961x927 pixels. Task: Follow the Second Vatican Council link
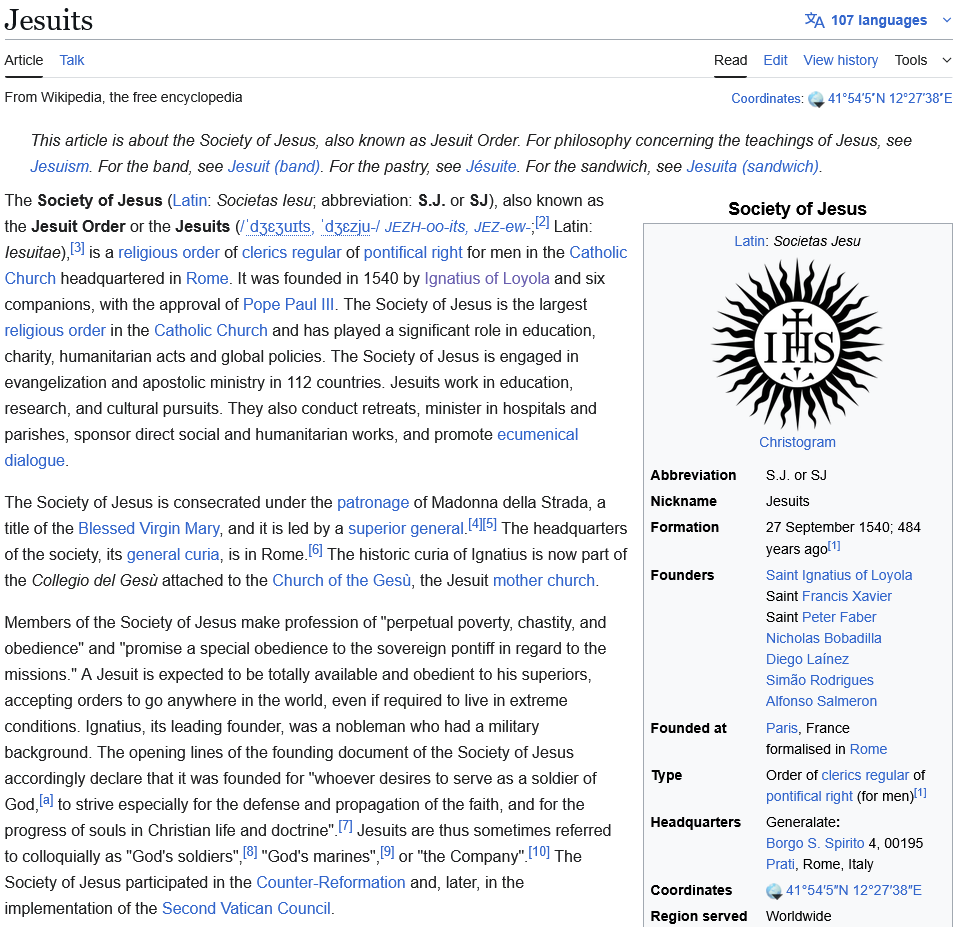(246, 908)
